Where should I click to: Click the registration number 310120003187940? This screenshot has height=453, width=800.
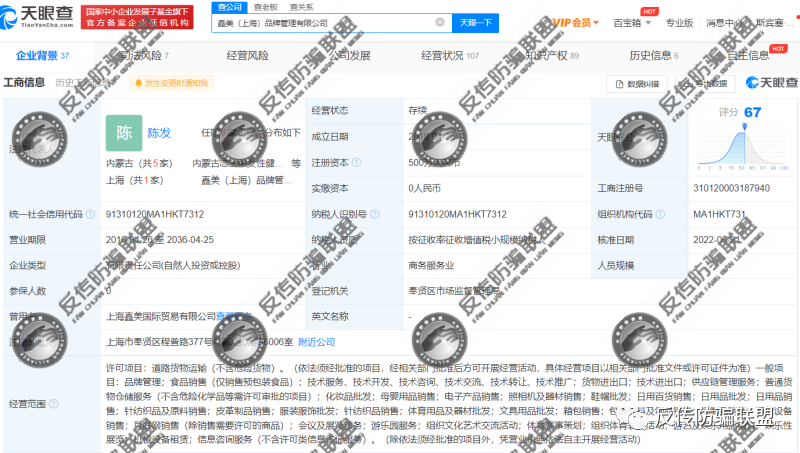pyautogui.click(x=731, y=188)
